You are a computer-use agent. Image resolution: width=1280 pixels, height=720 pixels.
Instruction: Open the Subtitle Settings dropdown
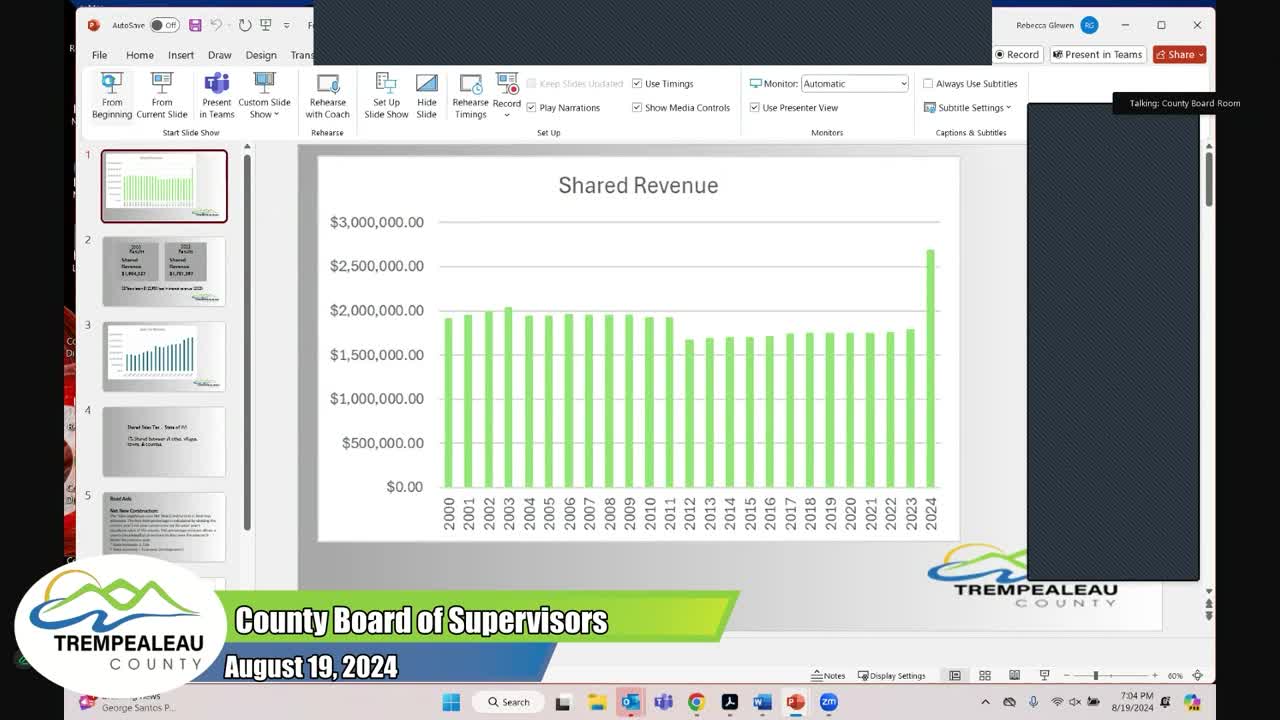click(969, 108)
